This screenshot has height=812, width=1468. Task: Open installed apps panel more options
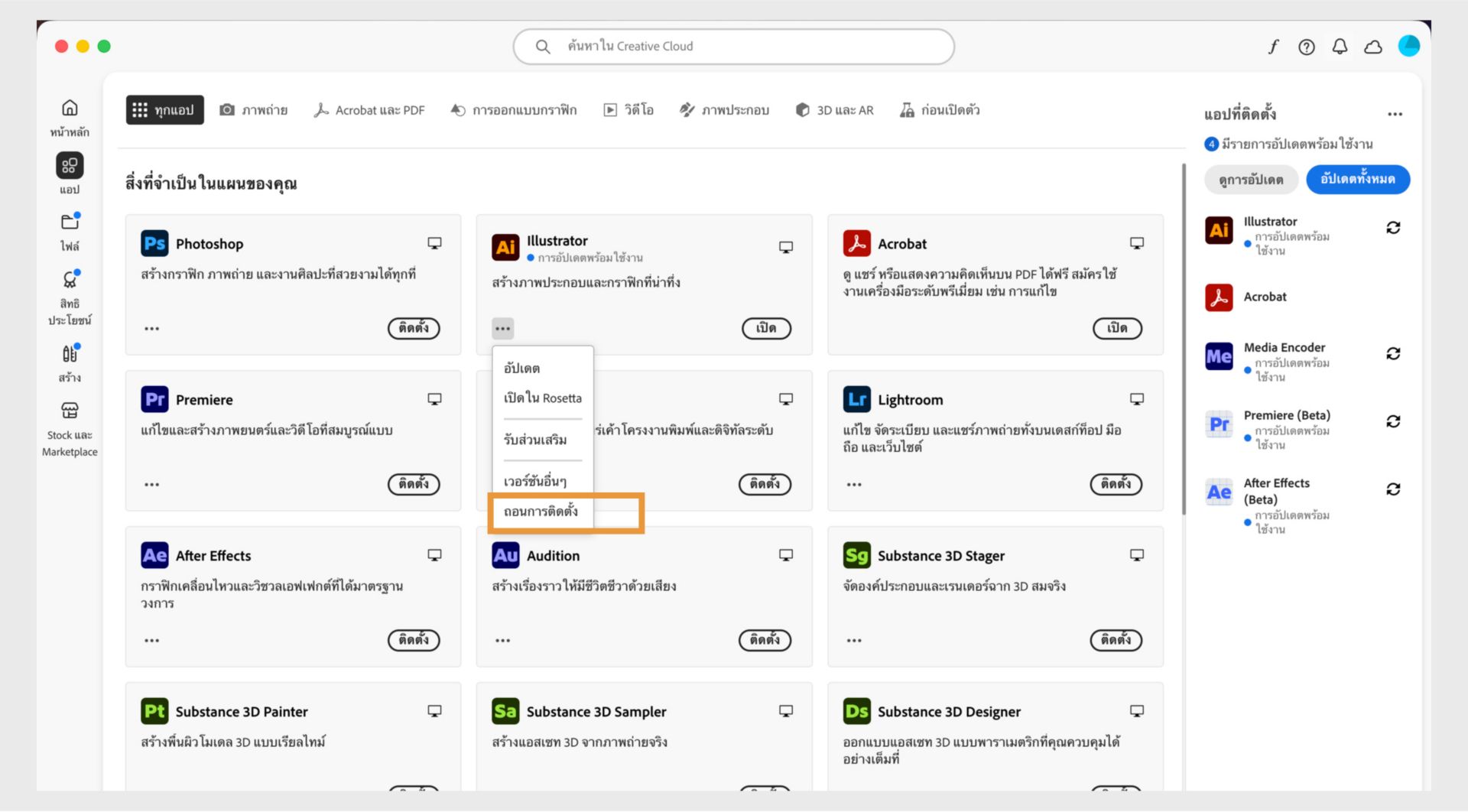[x=1395, y=115]
